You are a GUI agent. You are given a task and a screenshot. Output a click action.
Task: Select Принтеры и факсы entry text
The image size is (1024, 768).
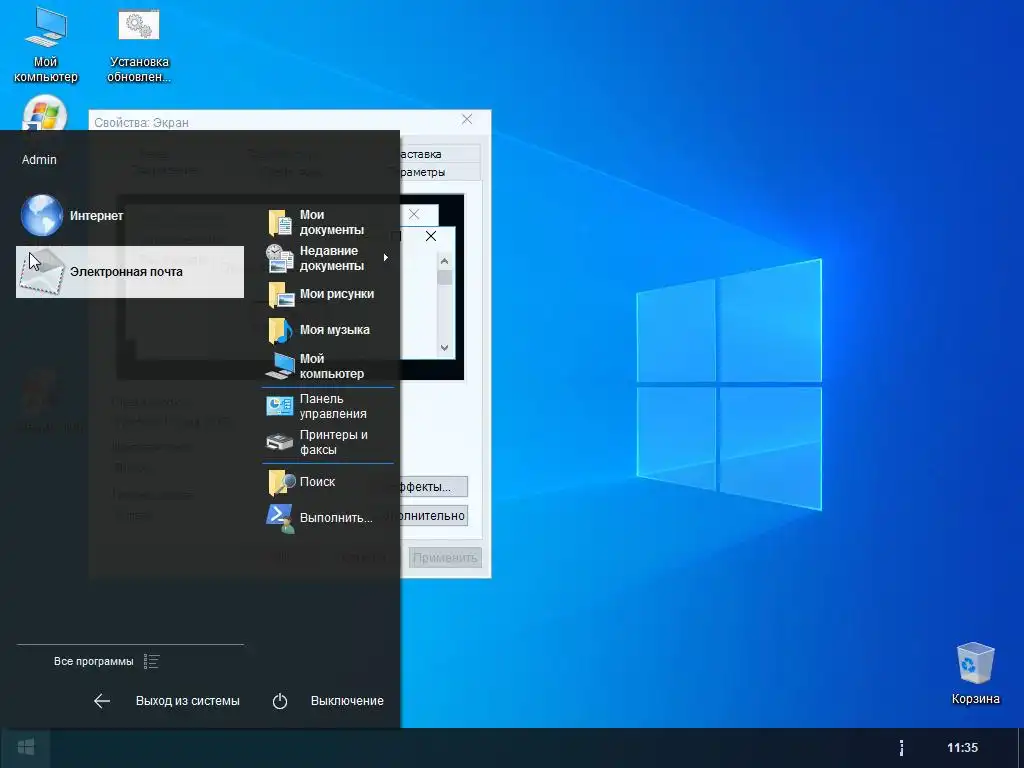333,442
